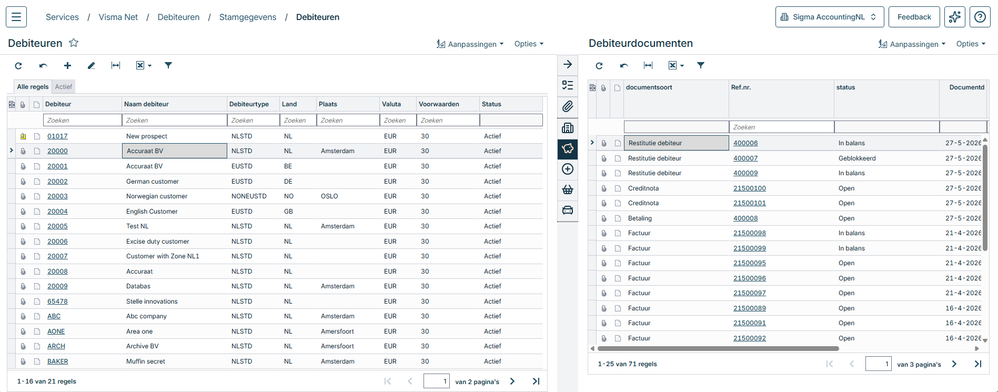Open the Debiteurdocumenten grid column configurator icon
The height and width of the screenshot is (392, 998).
pos(593,88)
